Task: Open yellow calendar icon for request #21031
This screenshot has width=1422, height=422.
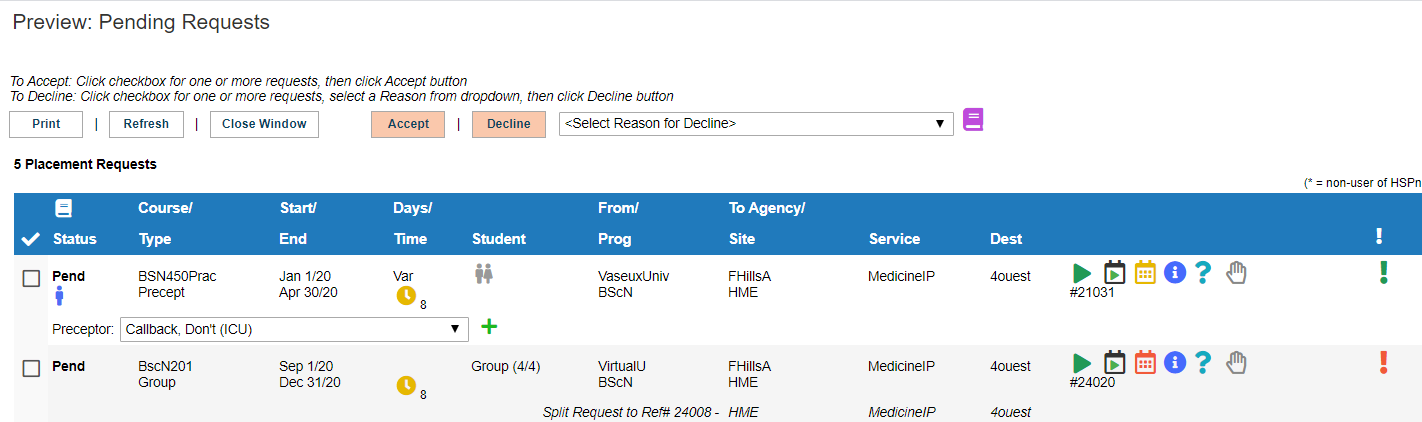Action: point(1145,272)
